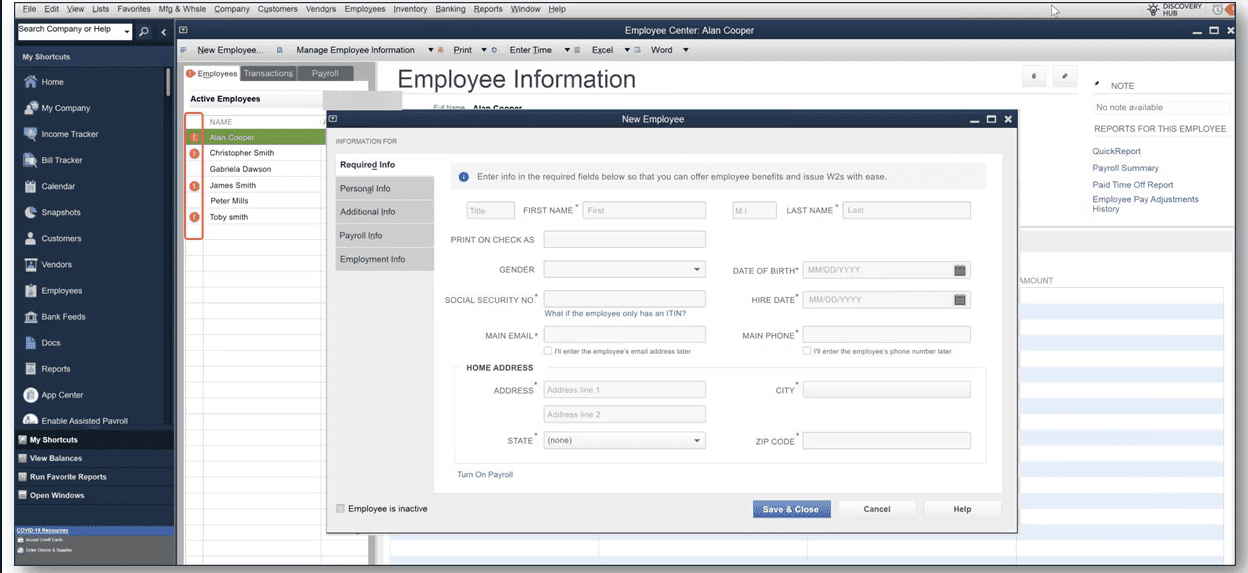Click the info icon in the banner
Image resolution: width=1248 pixels, height=573 pixels.
pos(464,177)
